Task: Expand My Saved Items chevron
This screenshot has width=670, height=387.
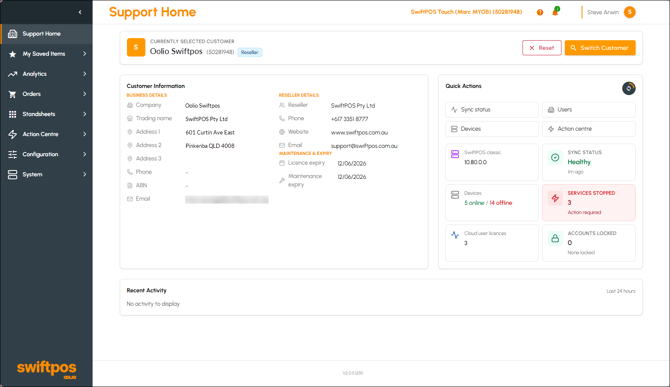Action: (85, 54)
